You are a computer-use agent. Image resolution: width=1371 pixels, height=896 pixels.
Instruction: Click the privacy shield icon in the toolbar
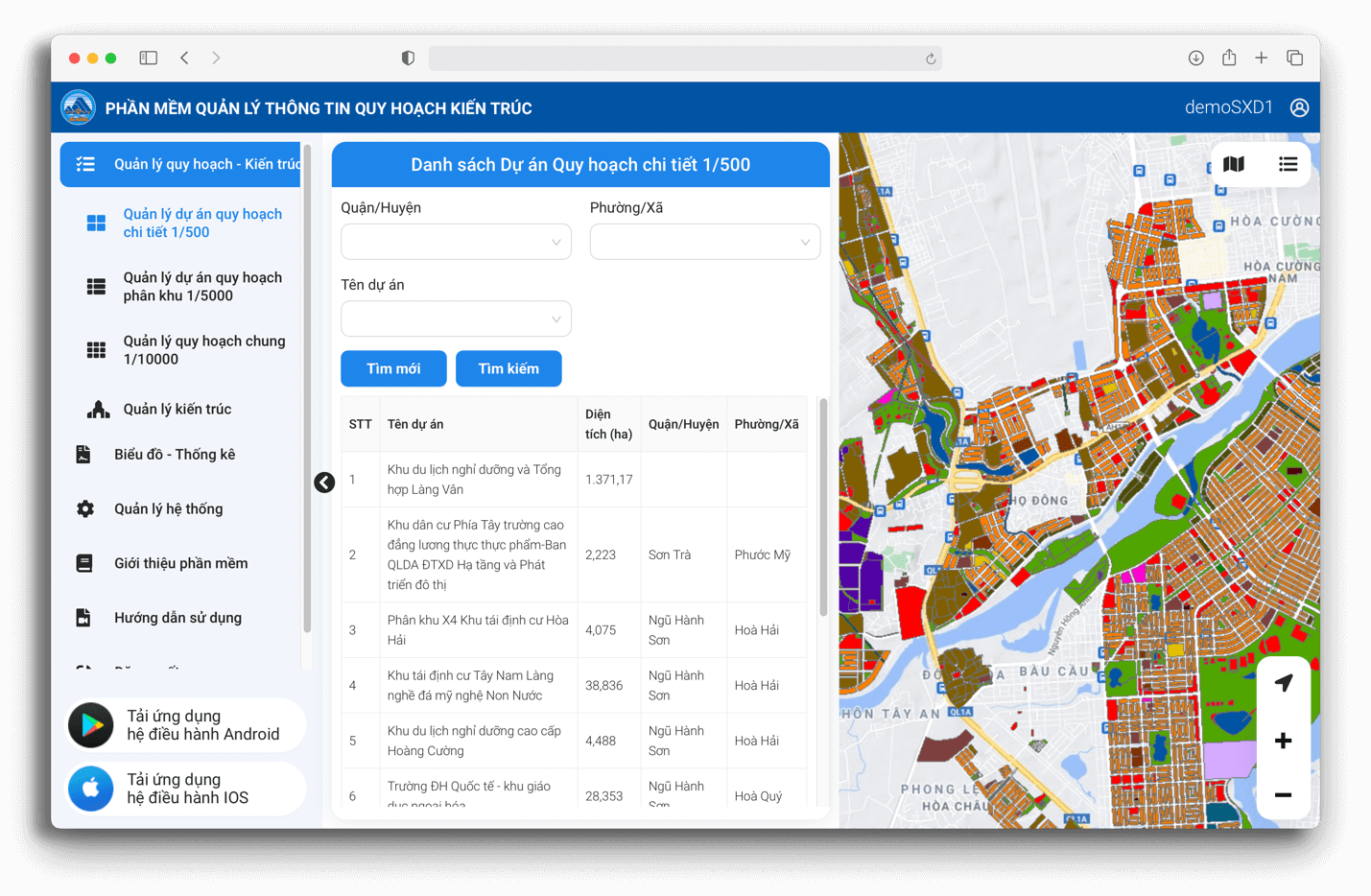(408, 59)
